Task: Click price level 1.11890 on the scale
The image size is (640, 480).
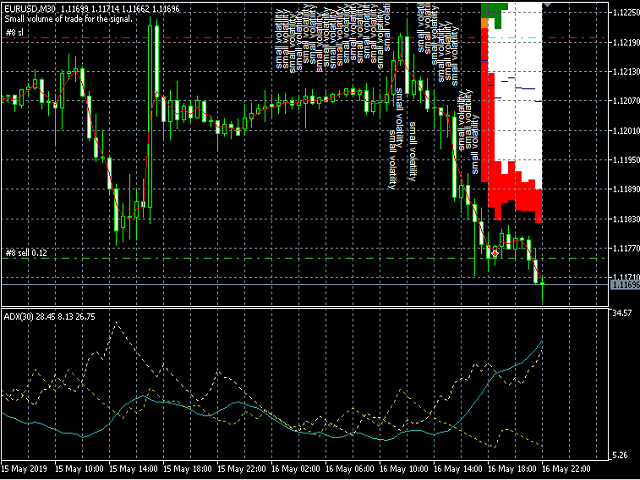Action: [626, 189]
